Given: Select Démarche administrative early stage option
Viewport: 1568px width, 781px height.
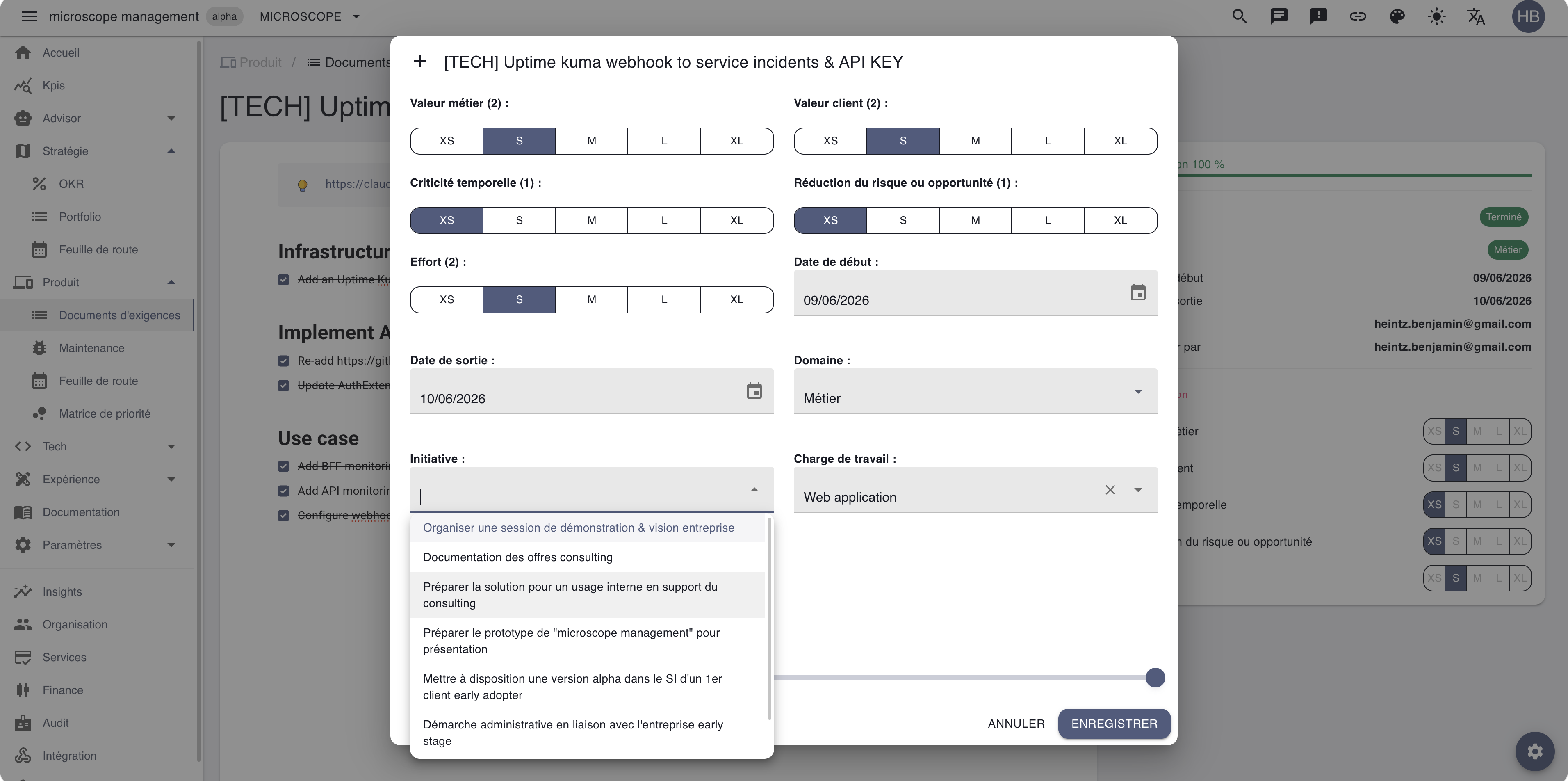Looking at the screenshot, I should 588,733.
